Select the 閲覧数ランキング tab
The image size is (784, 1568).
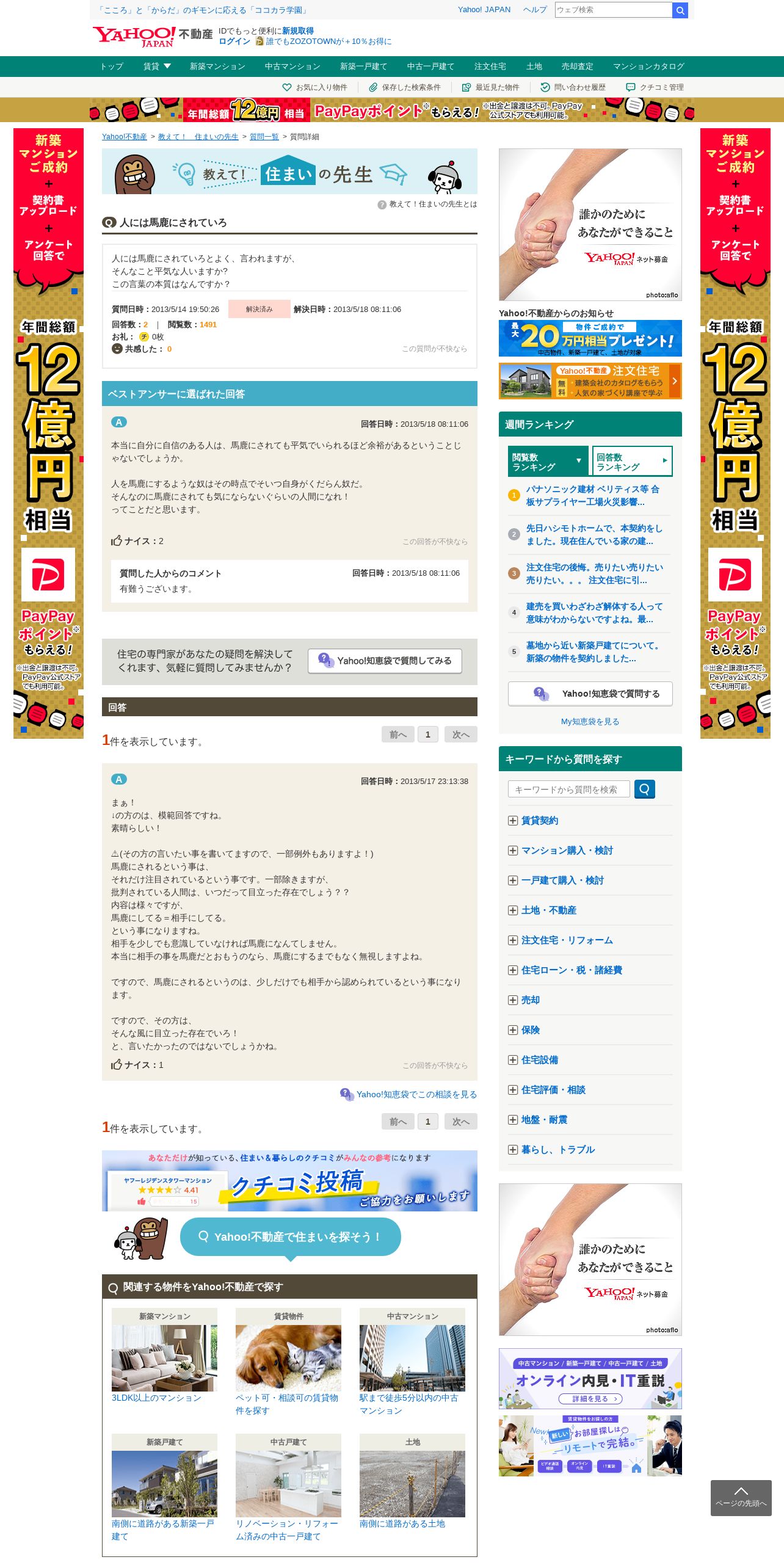pos(548,461)
